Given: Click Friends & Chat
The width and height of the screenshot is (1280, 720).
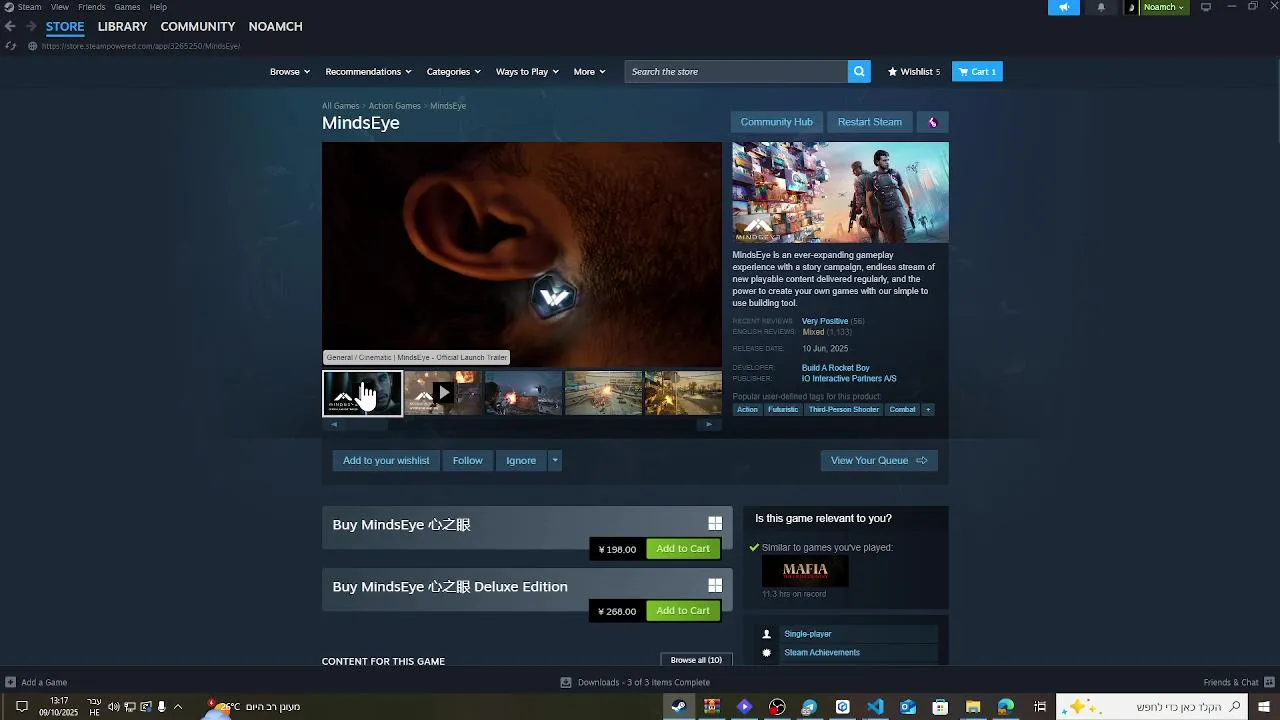Looking at the screenshot, I should (x=1237, y=682).
